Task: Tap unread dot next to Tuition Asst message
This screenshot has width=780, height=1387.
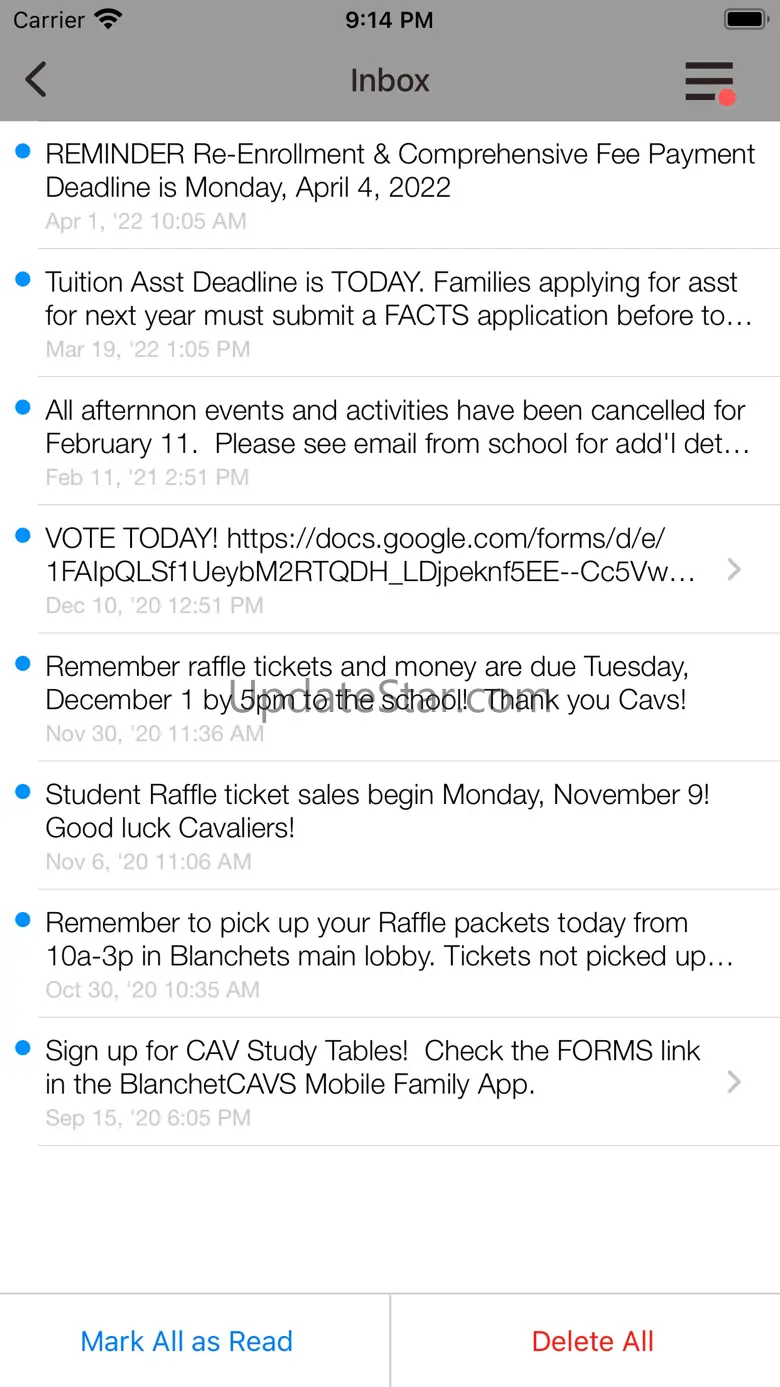Action: pos(23,280)
